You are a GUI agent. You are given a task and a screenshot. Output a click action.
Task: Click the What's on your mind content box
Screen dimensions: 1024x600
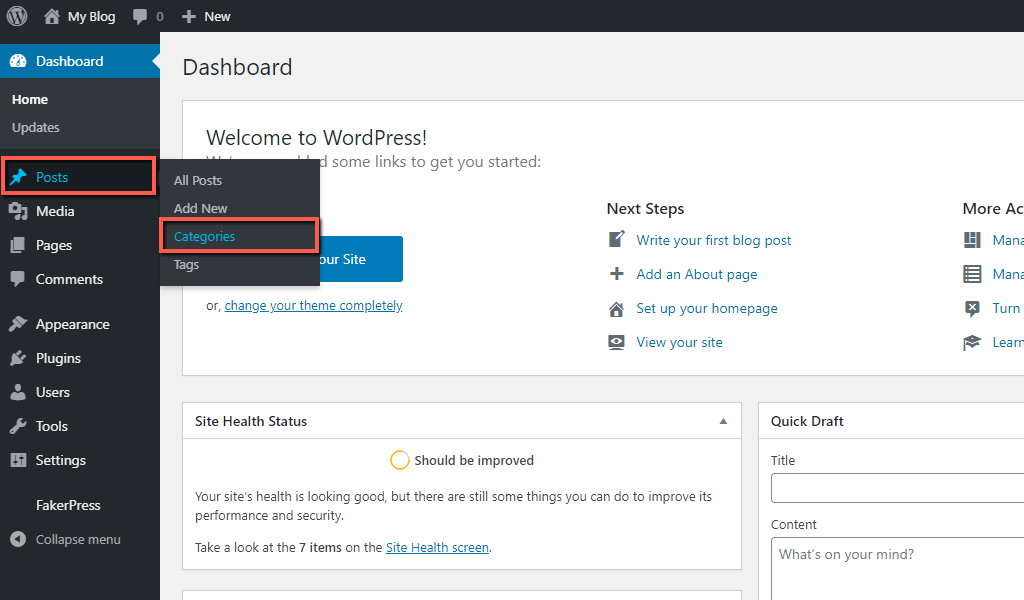[x=897, y=568]
